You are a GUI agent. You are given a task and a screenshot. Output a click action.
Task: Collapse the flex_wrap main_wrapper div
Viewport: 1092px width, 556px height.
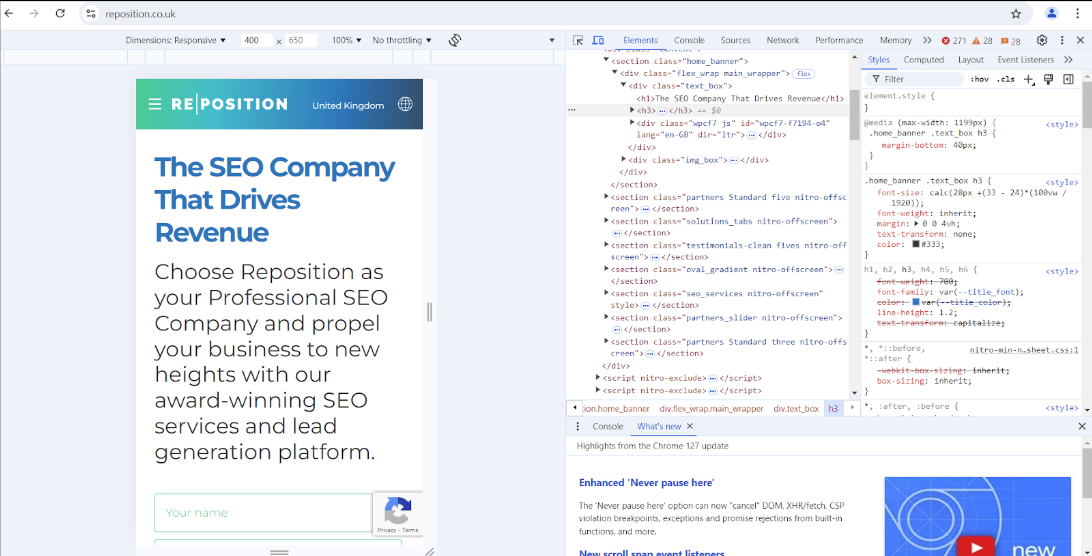[x=615, y=72]
